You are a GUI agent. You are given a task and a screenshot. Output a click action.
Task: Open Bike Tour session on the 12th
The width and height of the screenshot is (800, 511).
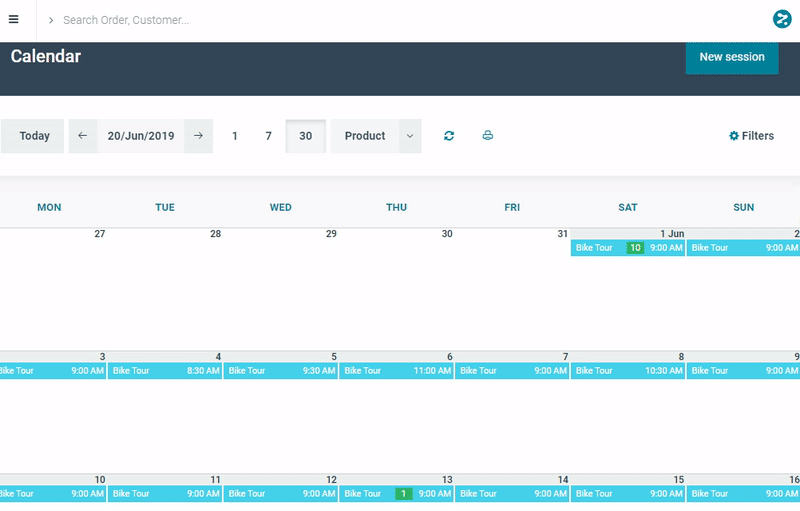pyautogui.click(x=281, y=494)
